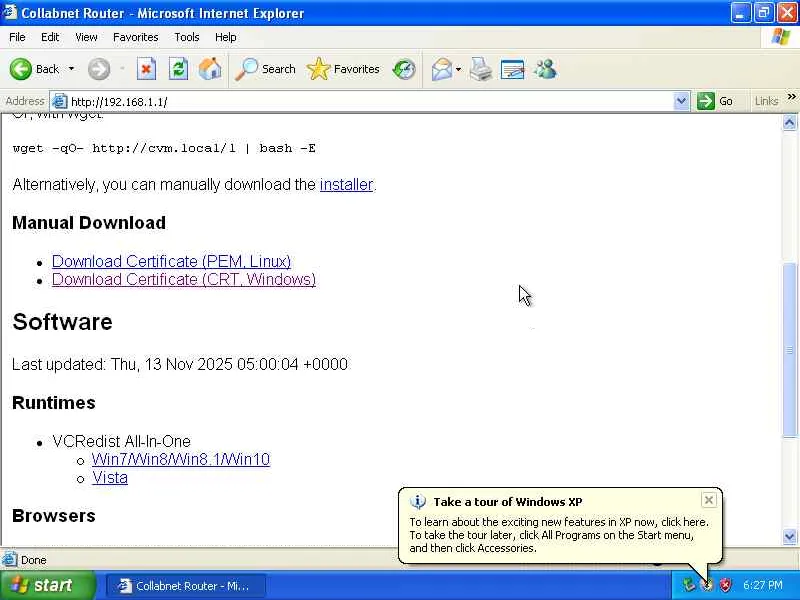Open the File menu
Image resolution: width=800 pixels, height=600 pixels.
[x=17, y=37]
